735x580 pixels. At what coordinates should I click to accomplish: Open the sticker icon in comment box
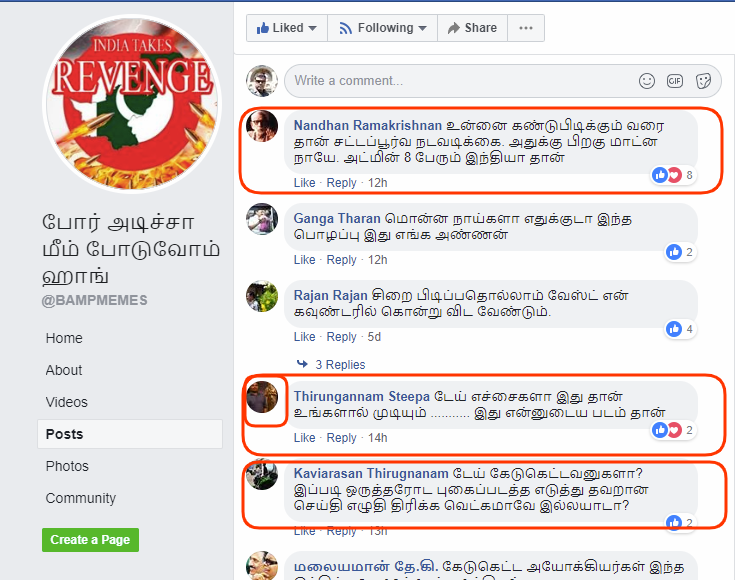703,81
